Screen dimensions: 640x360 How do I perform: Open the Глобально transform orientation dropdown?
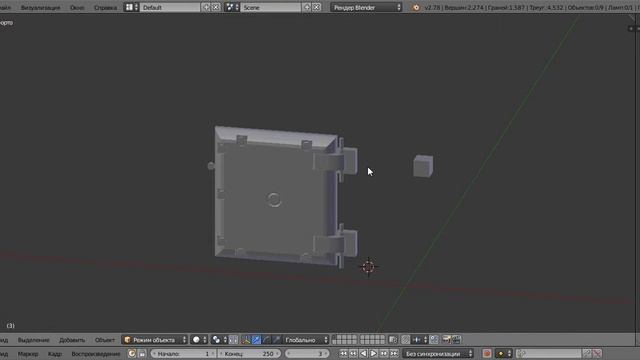tap(306, 340)
